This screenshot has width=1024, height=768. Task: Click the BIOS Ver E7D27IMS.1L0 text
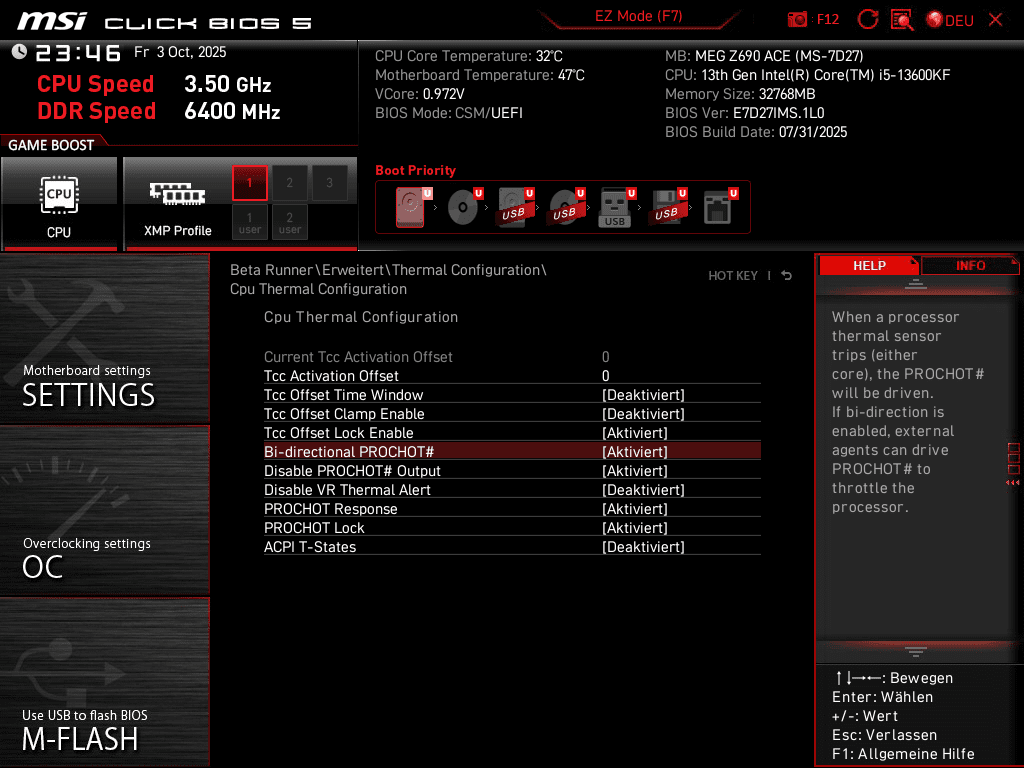pyautogui.click(x=744, y=113)
